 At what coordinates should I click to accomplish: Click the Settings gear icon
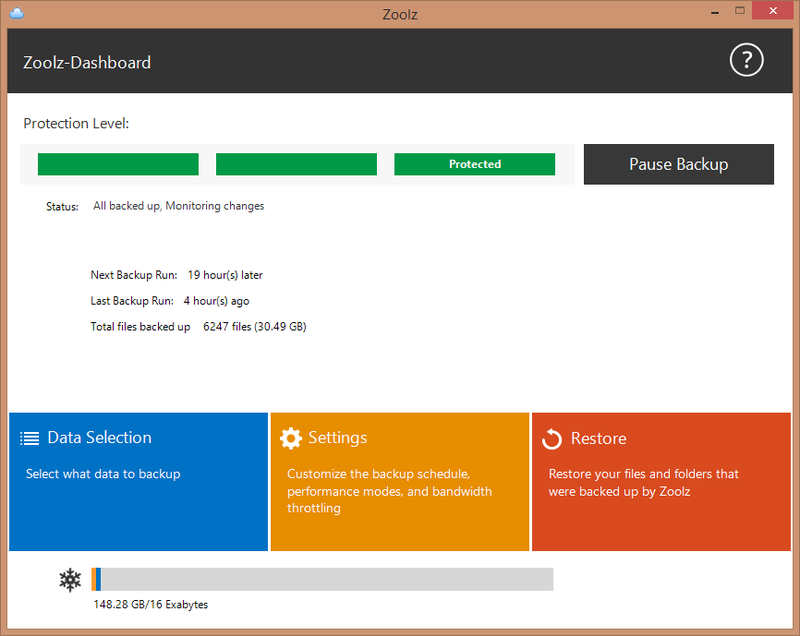tap(291, 438)
